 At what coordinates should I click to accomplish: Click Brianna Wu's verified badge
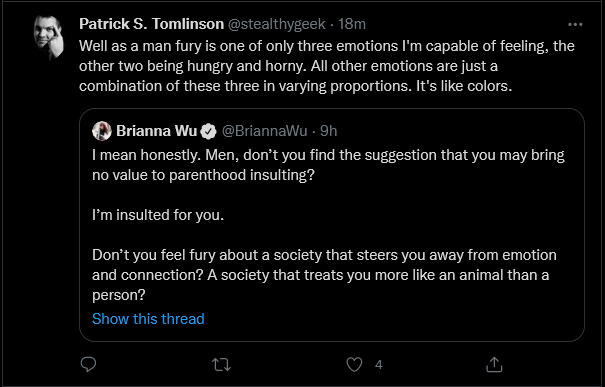coord(209,132)
